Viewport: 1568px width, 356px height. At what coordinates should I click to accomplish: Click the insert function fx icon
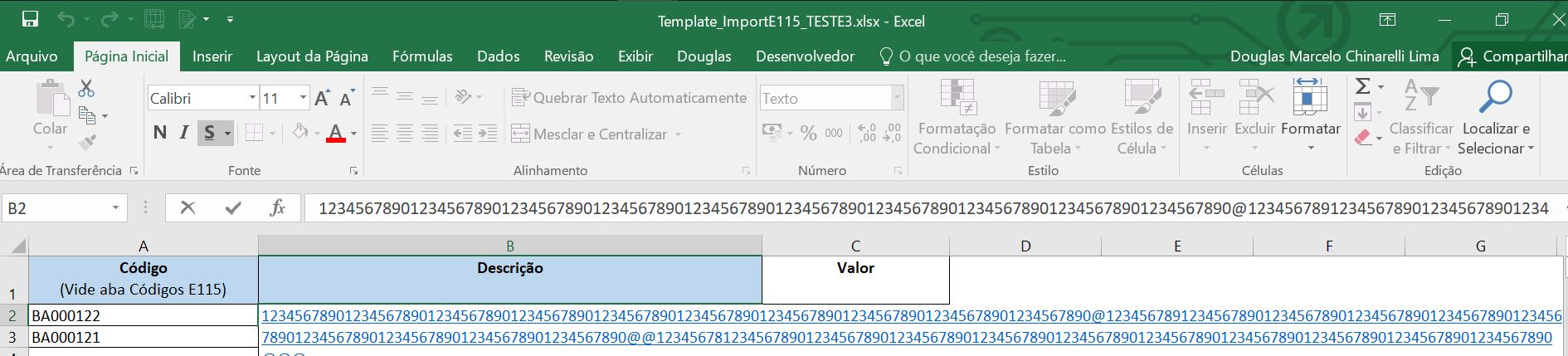point(278,207)
